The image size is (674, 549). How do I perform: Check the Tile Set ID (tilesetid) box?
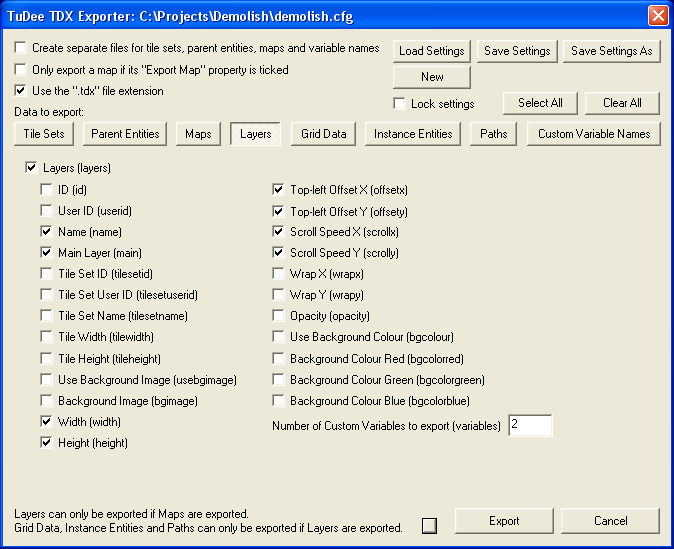click(46, 273)
